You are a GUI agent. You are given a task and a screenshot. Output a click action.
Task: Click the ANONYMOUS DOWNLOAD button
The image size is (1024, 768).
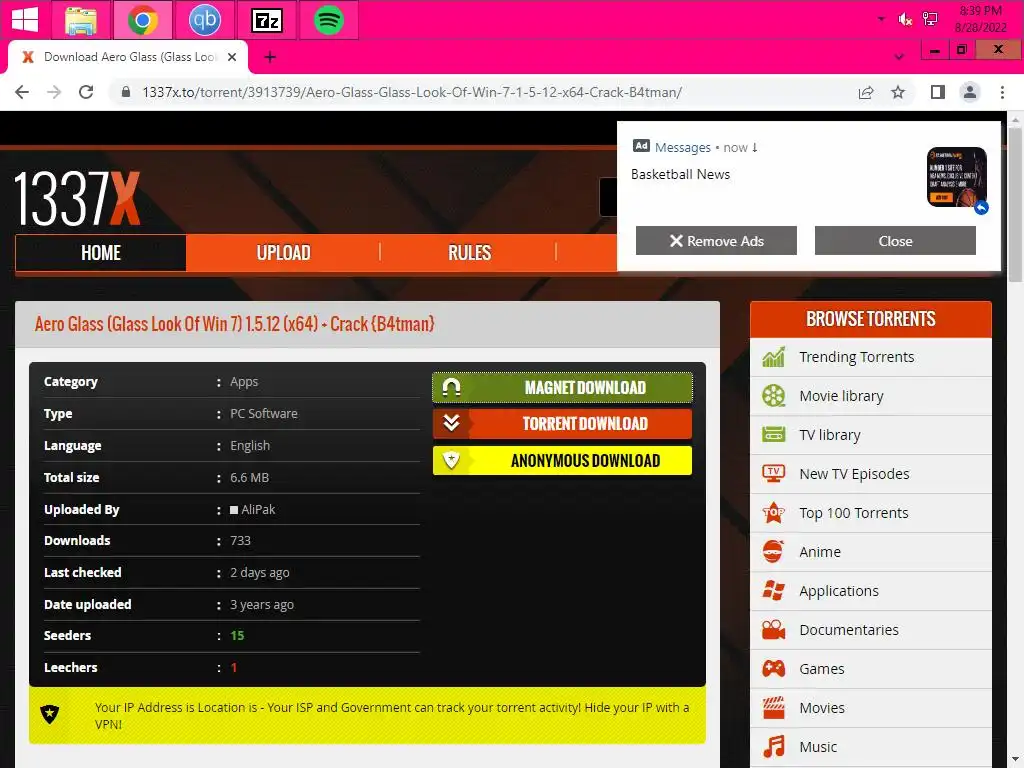562,460
